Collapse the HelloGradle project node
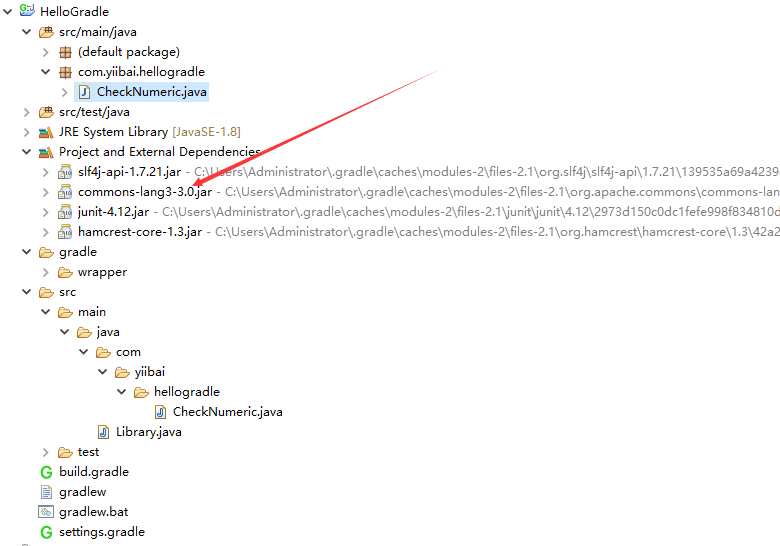Screen dimensions: 780x546 [8, 11]
